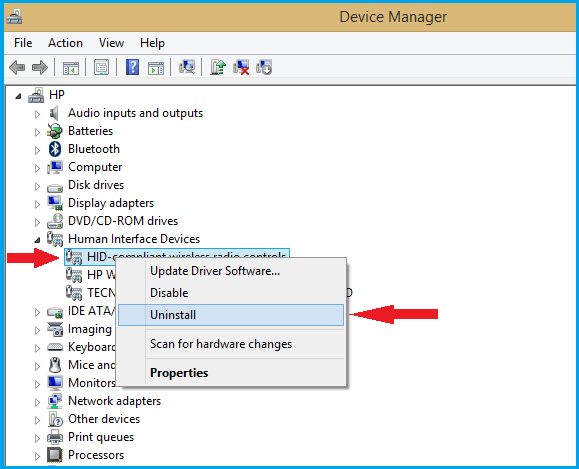Click the Bluetooth logo icon
Viewport: 579px width, 469px height.
click(x=55, y=149)
